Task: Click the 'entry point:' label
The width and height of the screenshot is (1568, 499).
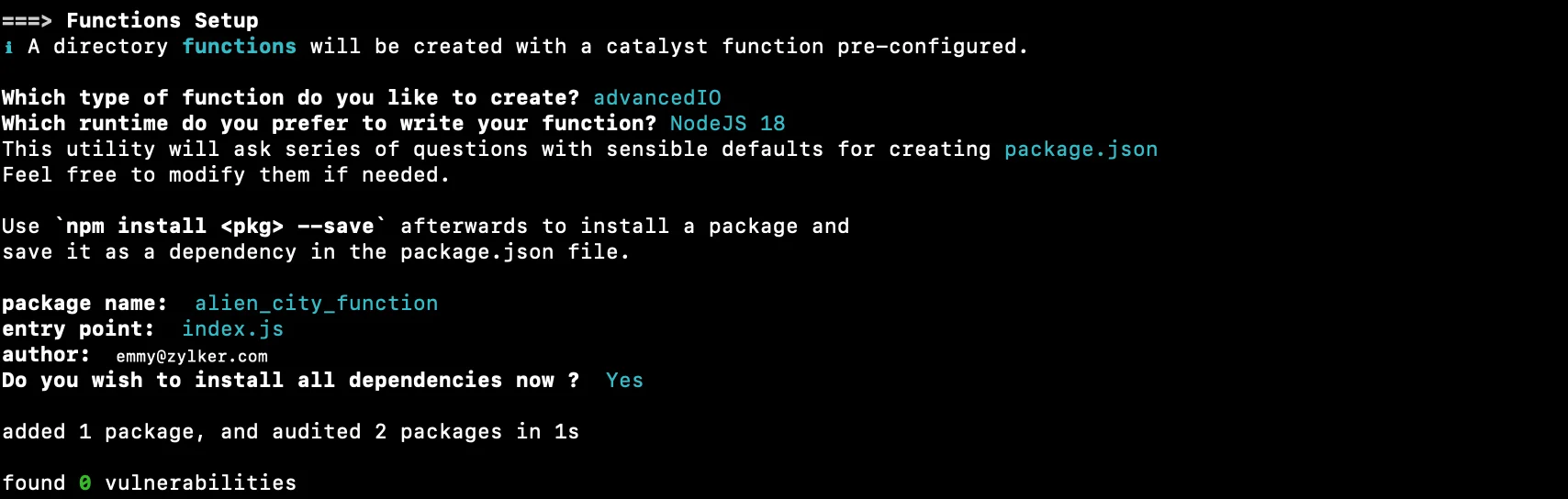Action: [78, 328]
